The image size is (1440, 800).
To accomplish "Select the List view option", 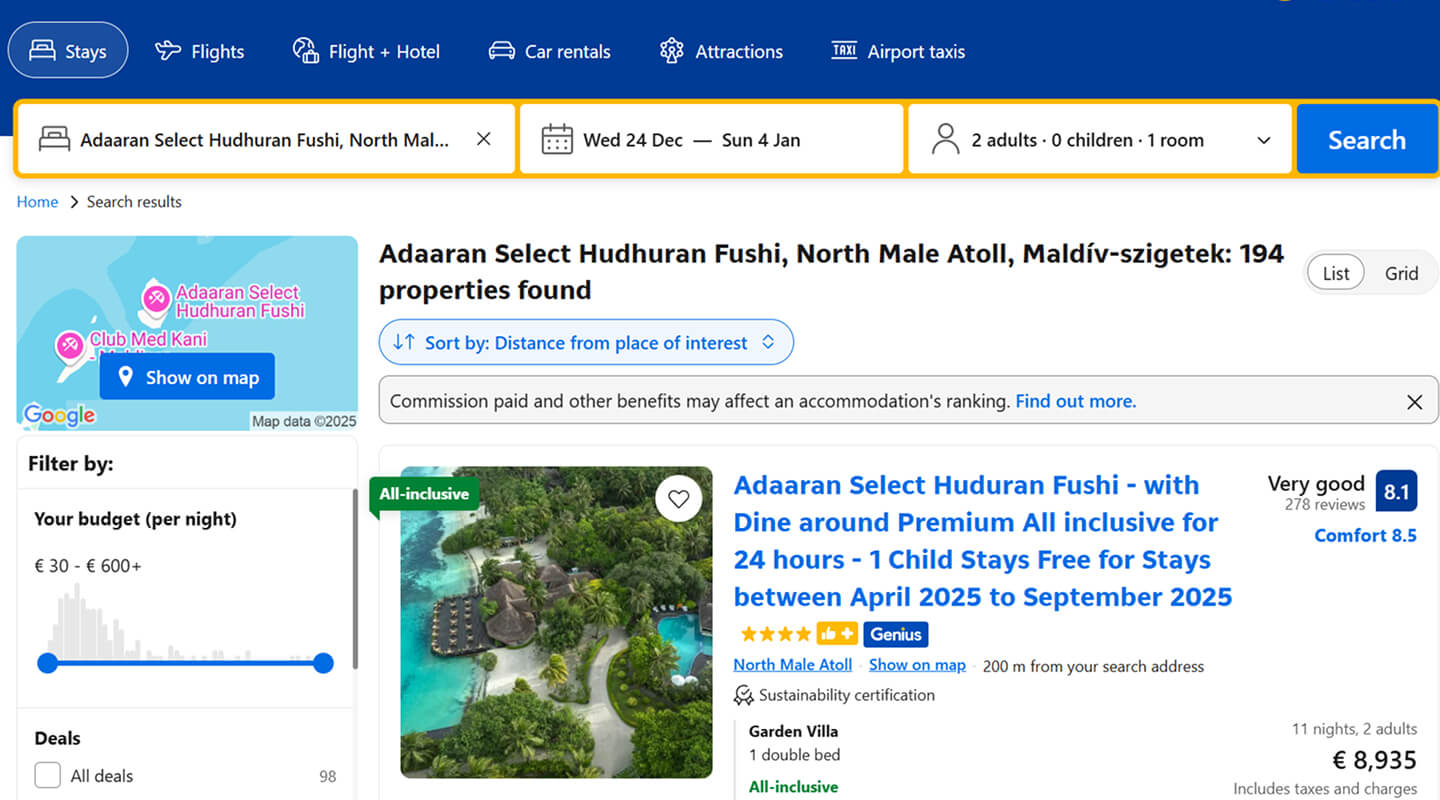I will click(x=1336, y=273).
